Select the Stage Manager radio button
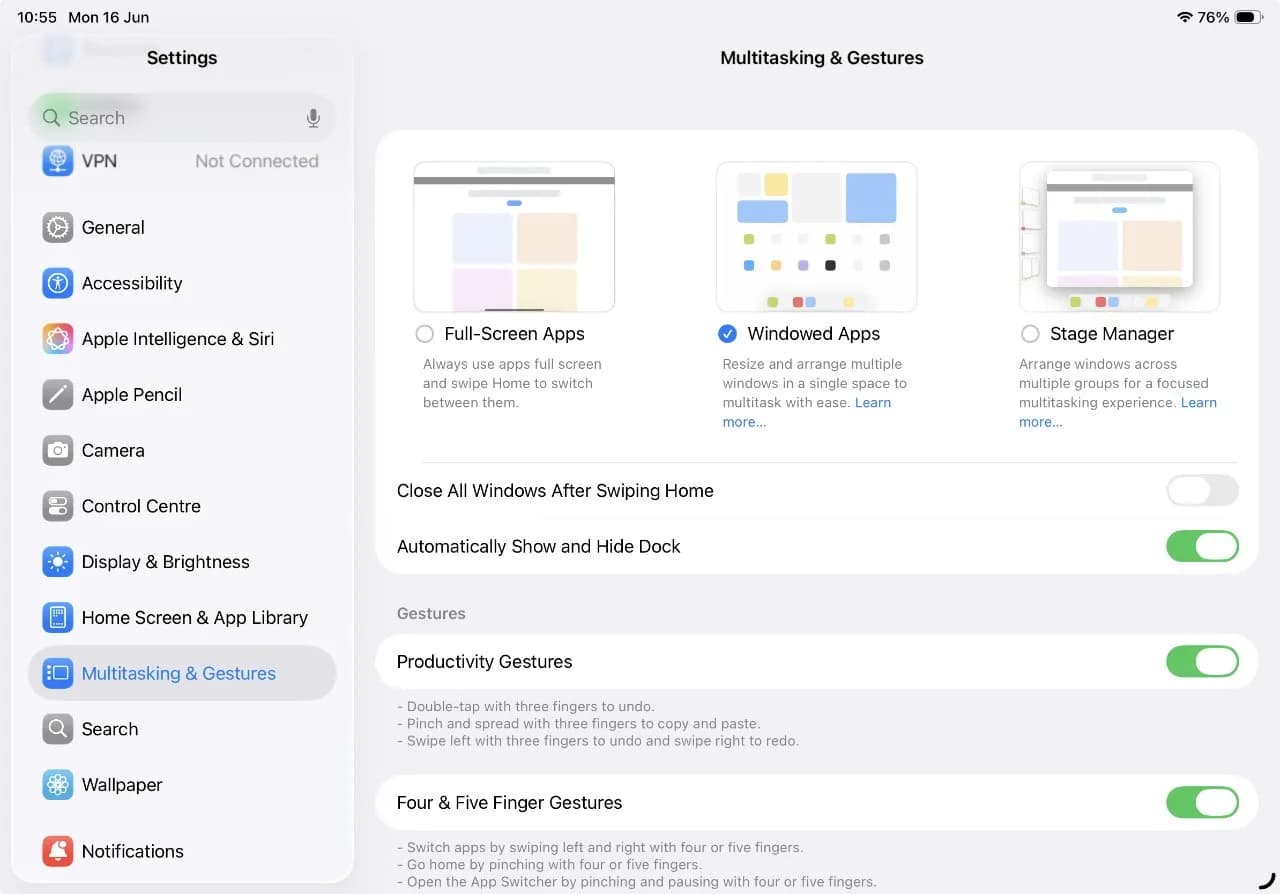 click(1030, 334)
